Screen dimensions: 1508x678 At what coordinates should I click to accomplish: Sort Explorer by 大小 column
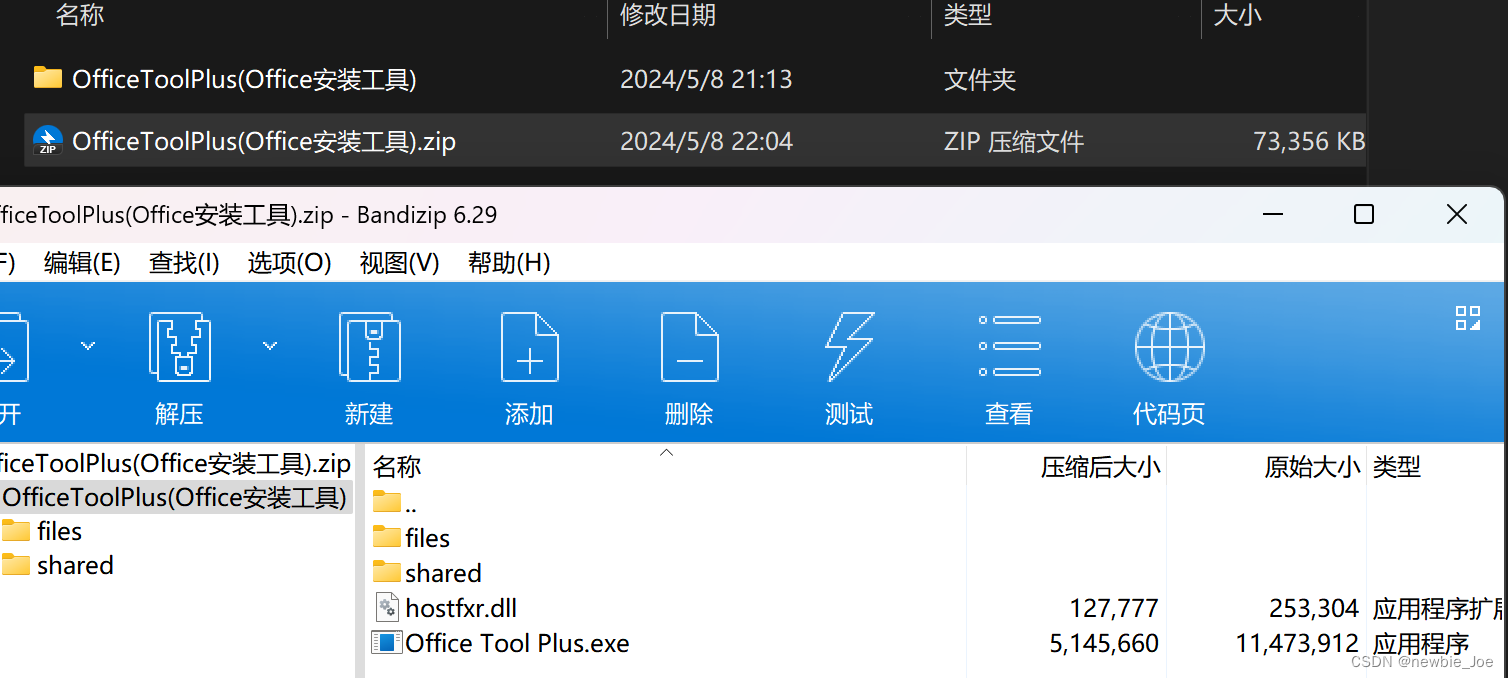coord(1237,15)
